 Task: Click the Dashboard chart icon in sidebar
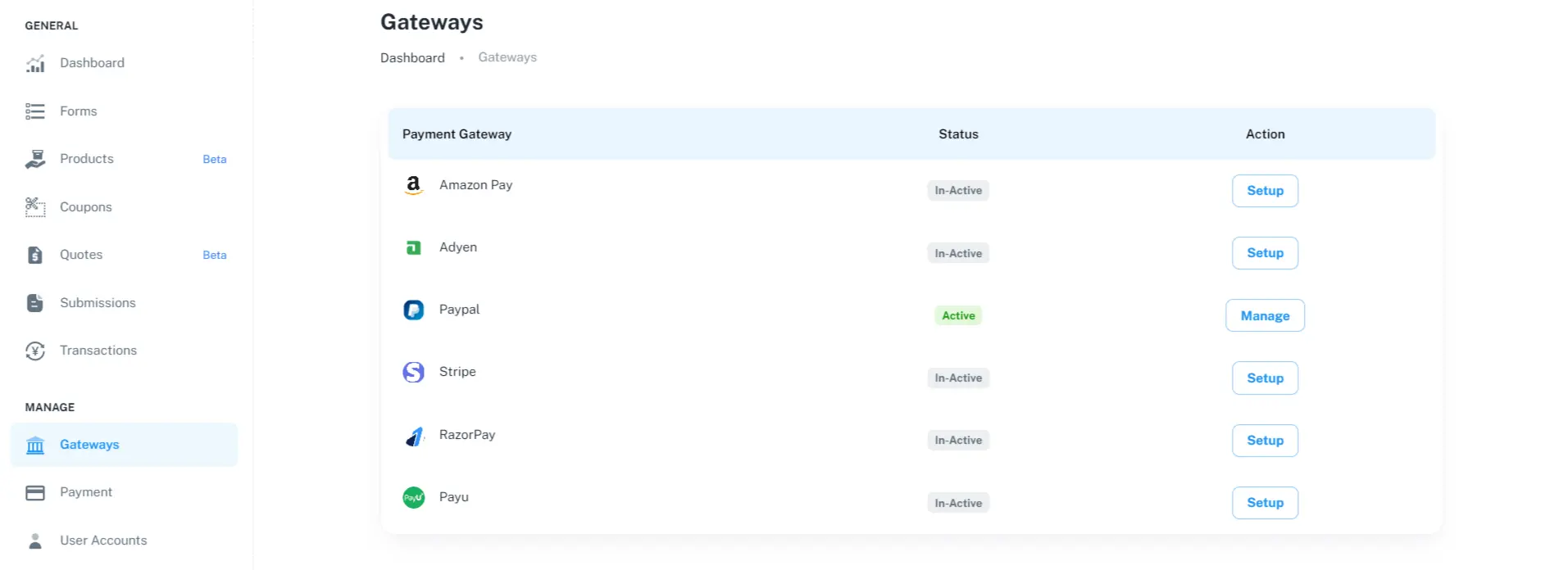(35, 63)
